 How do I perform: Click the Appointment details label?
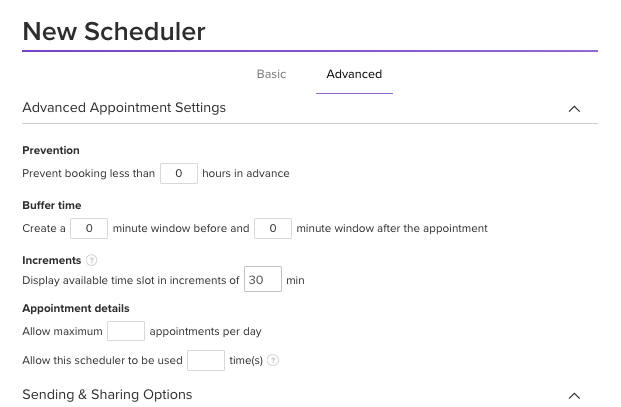coord(76,308)
